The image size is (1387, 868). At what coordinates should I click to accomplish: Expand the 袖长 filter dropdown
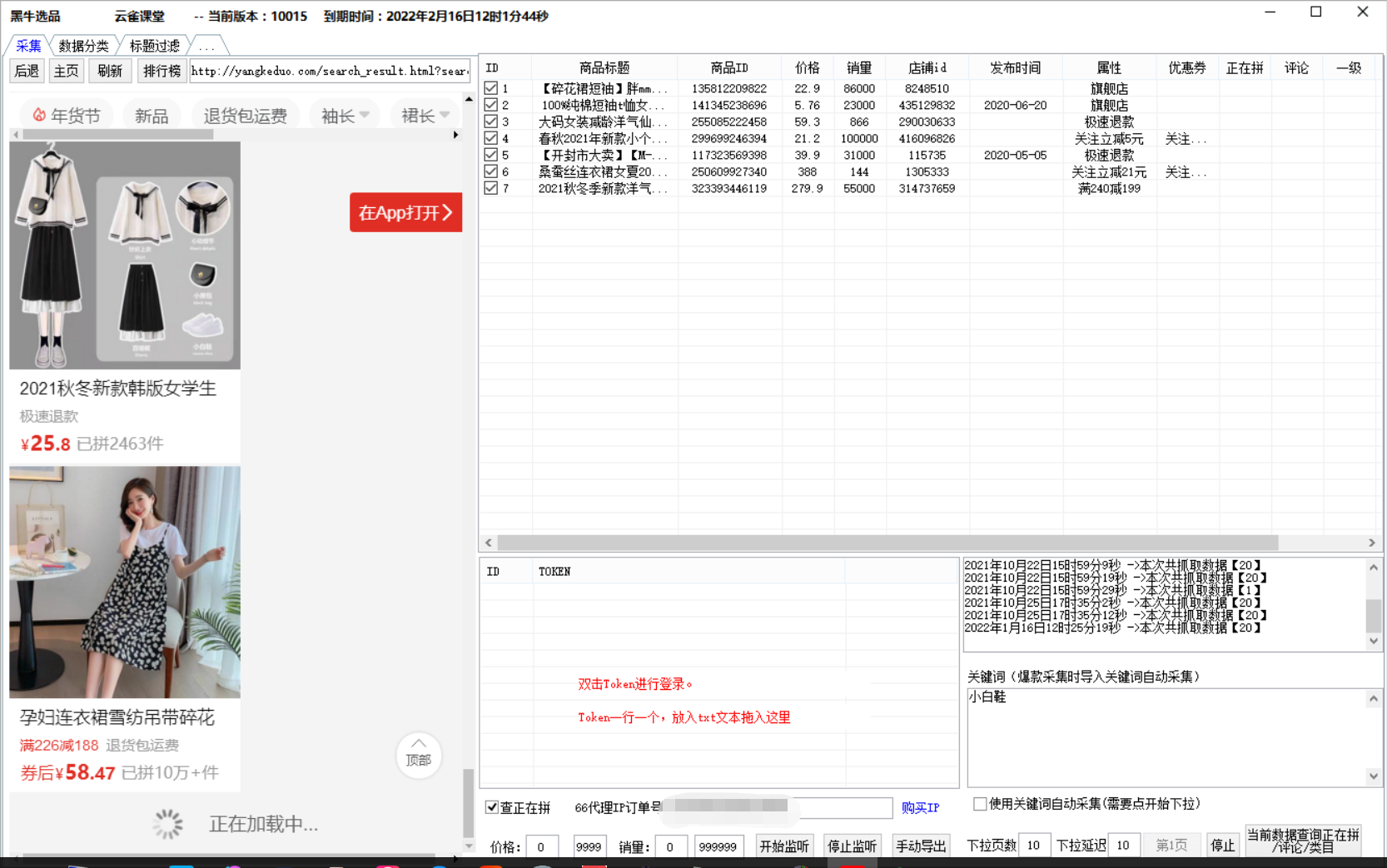(345, 116)
